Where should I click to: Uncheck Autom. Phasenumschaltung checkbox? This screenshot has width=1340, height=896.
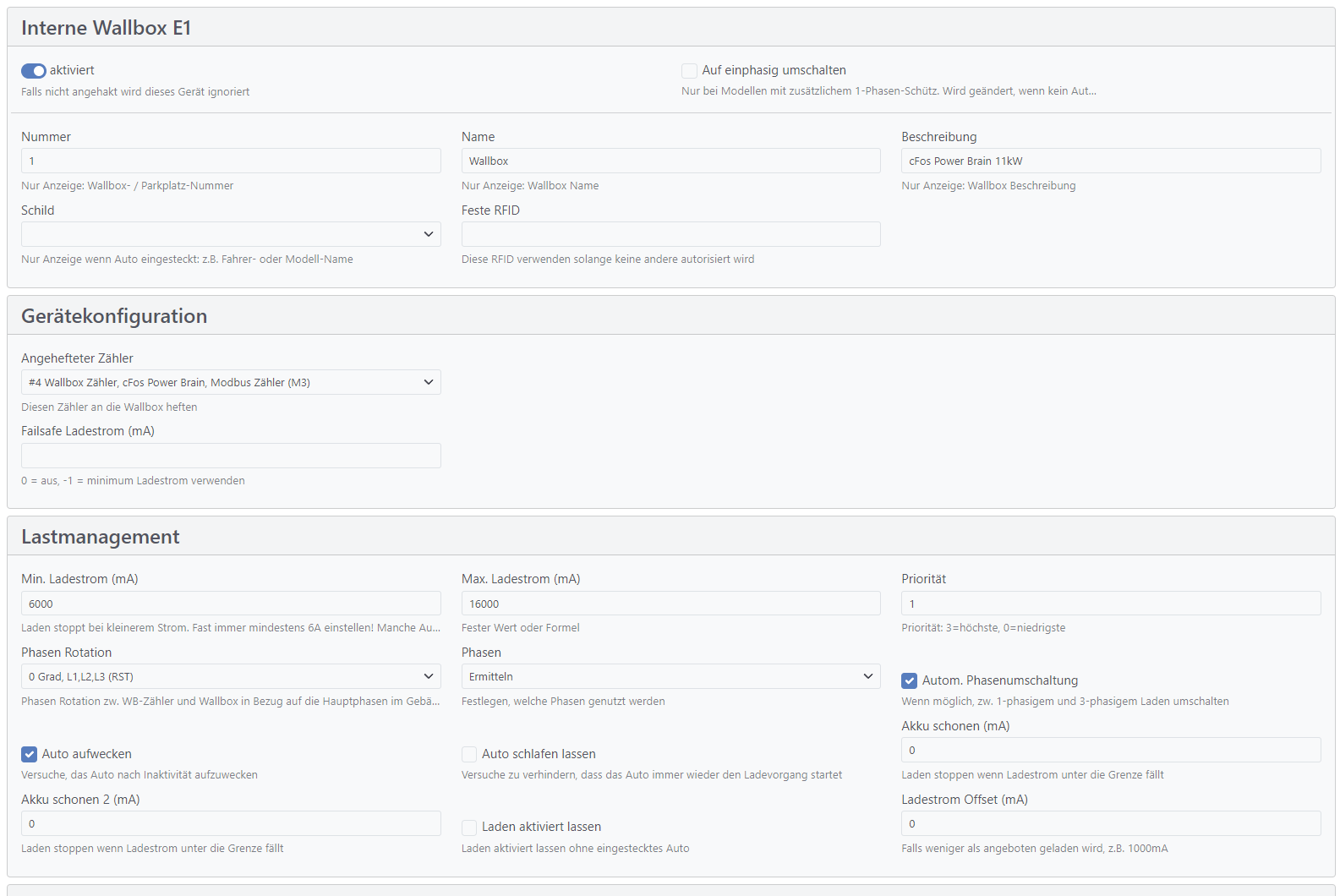[909, 680]
